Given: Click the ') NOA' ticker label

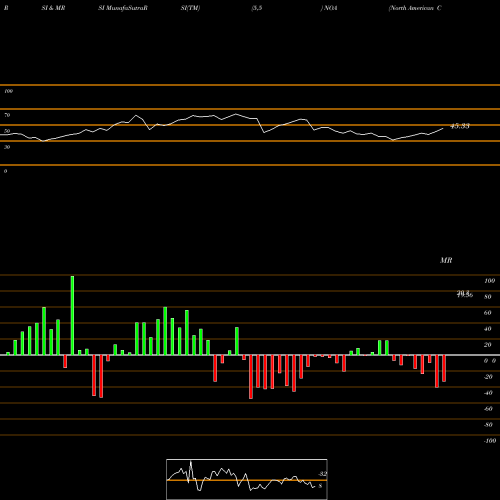Looking at the screenshot, I should click(329, 8).
